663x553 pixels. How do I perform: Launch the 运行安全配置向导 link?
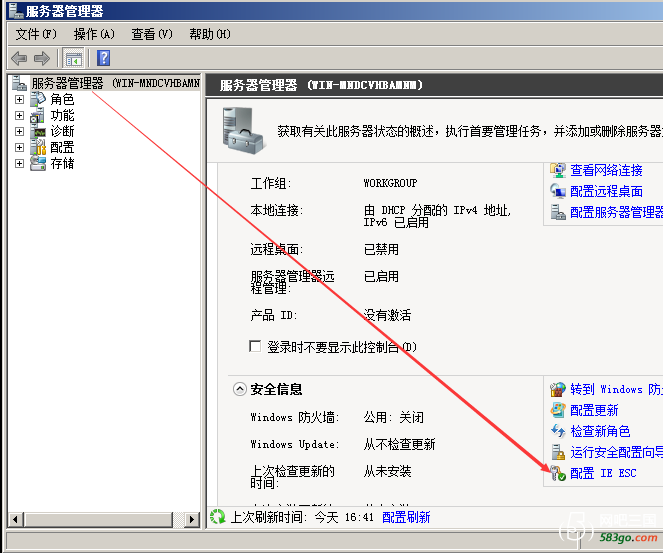616,452
